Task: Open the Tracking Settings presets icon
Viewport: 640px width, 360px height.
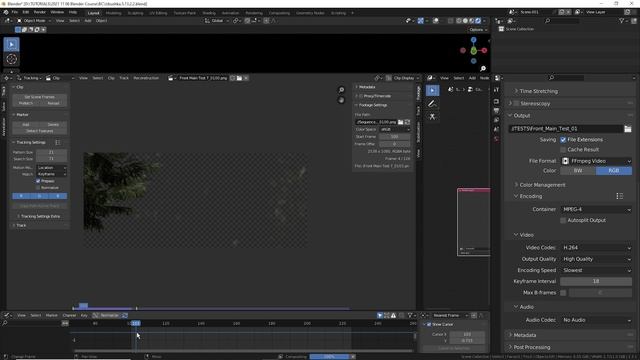Action: click(x=58, y=142)
